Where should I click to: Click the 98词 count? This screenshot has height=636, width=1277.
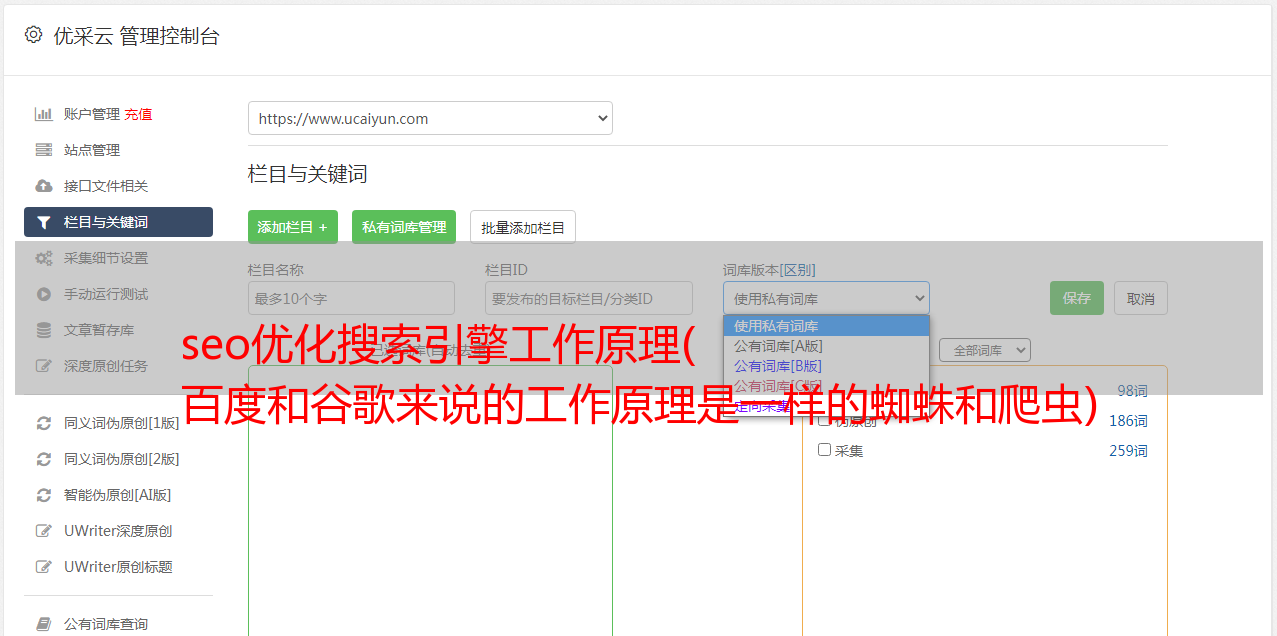click(1132, 390)
